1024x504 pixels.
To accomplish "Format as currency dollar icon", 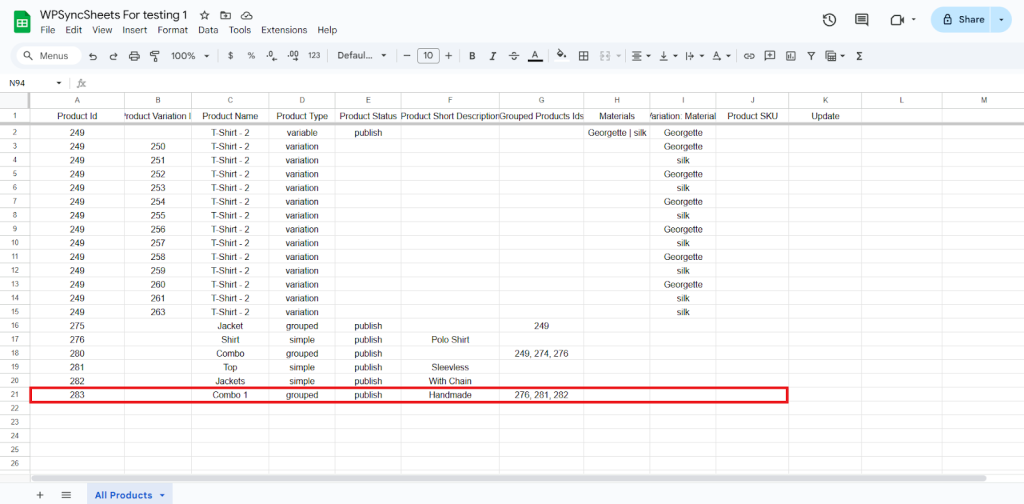I will [231, 56].
